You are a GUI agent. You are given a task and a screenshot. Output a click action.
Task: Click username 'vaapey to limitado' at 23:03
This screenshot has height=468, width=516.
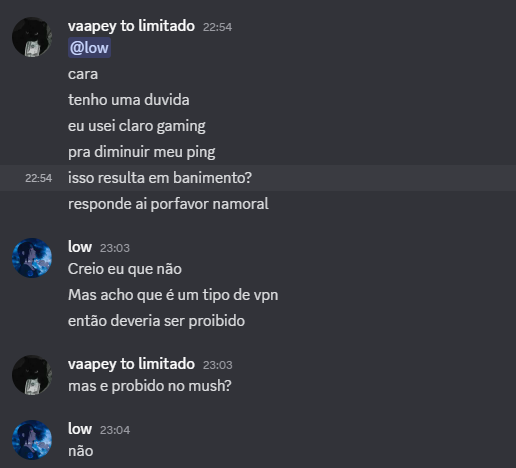[131, 364]
